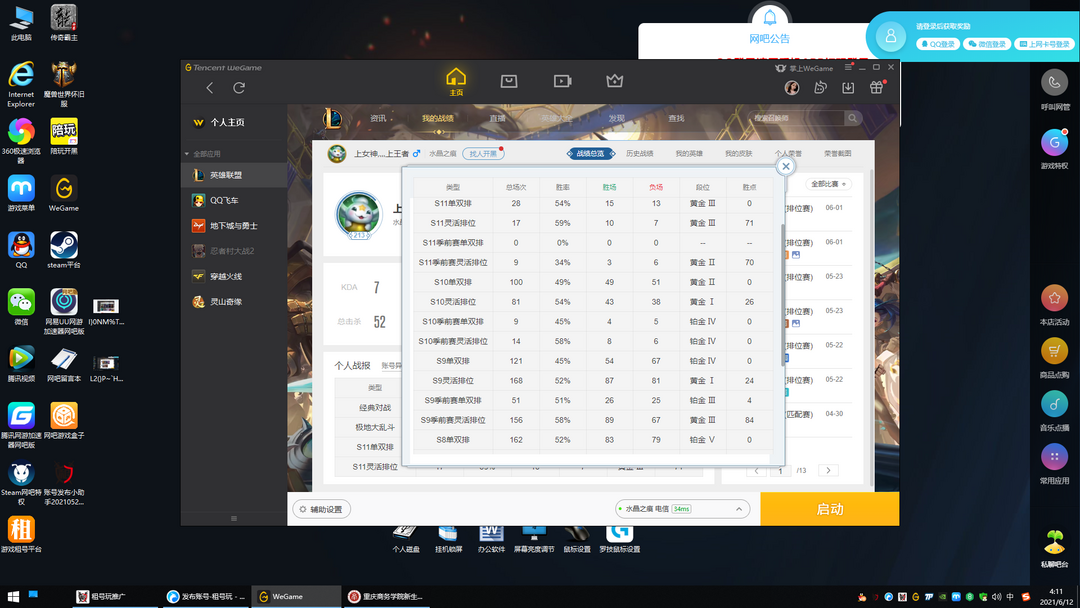This screenshot has height=608, width=1080.
Task: Open the gift box icon in WeGame
Action: pos(876,87)
